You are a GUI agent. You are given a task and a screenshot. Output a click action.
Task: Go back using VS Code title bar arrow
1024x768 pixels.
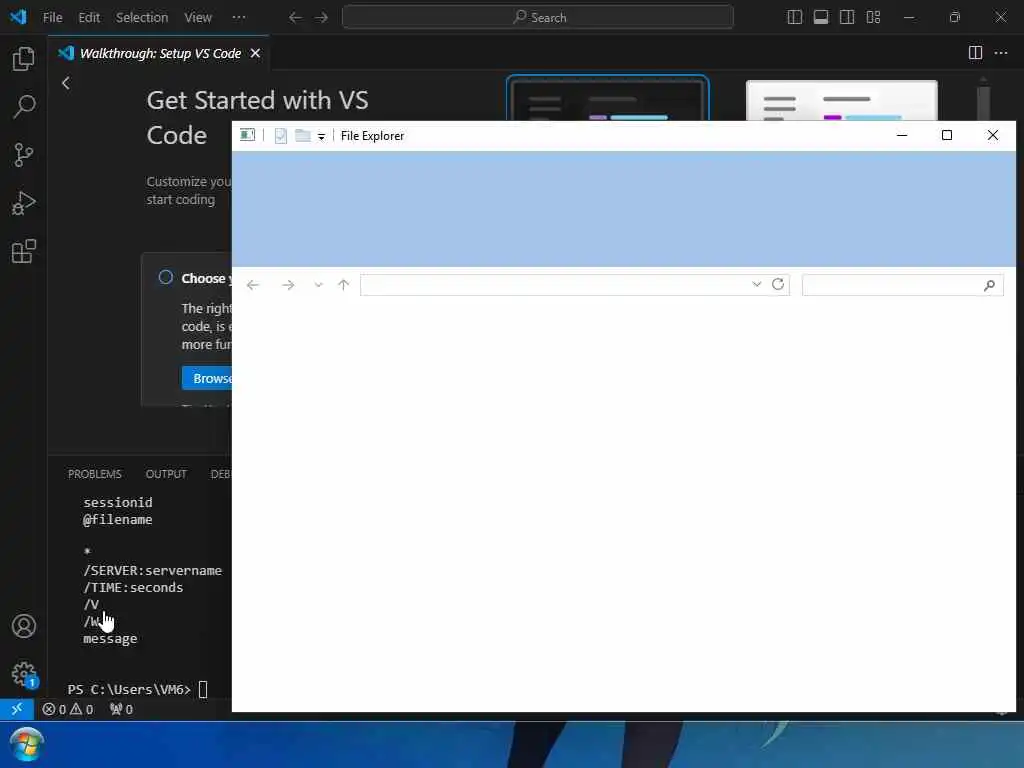295,18
